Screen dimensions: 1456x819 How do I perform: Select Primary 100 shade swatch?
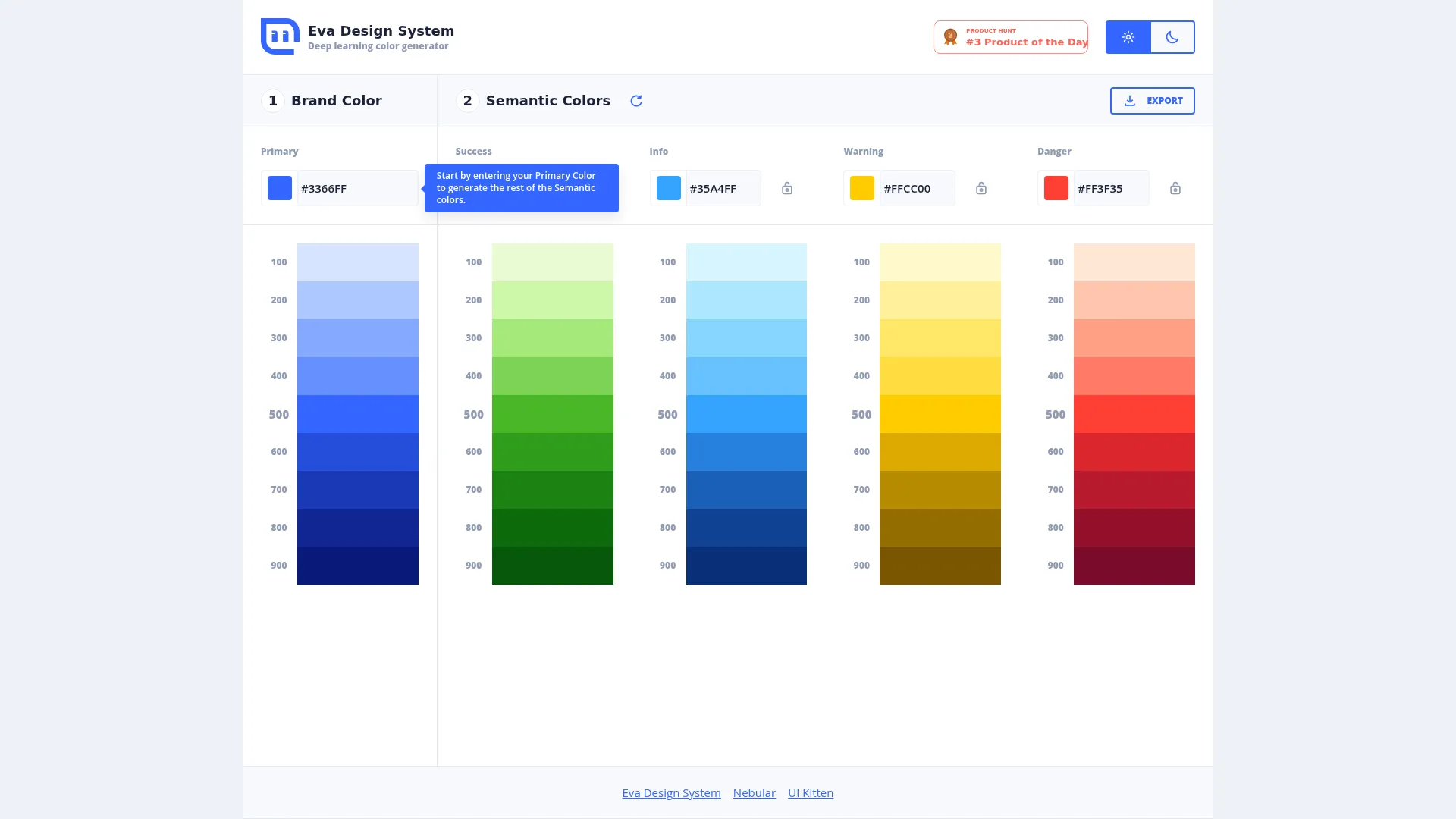point(358,262)
